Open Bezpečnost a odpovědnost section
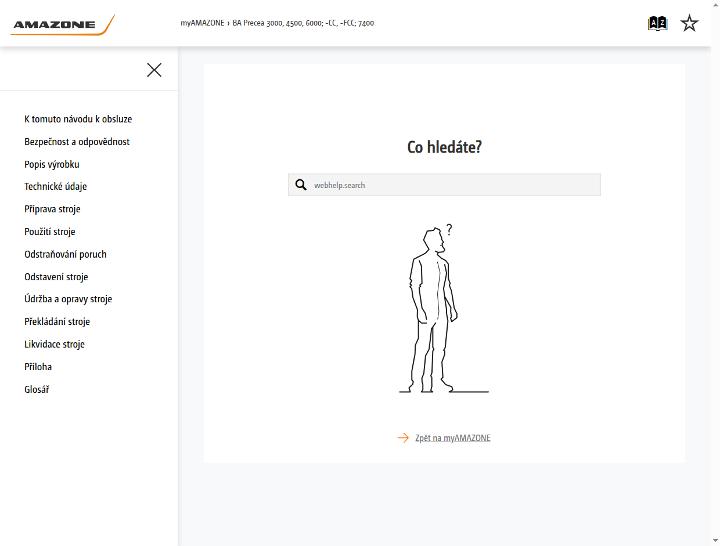This screenshot has height=546, width=720. (x=77, y=141)
